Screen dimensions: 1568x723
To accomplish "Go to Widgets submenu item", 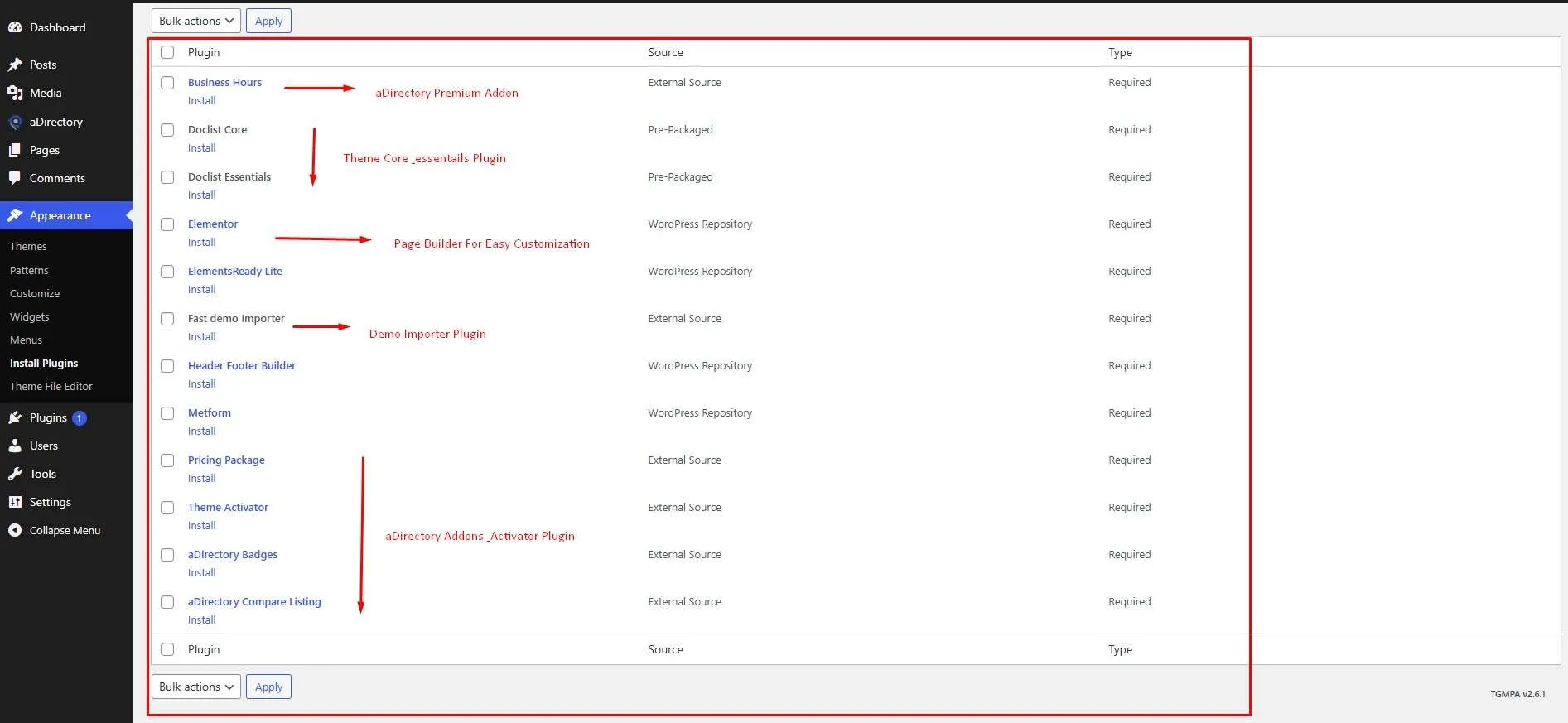I will [x=30, y=316].
